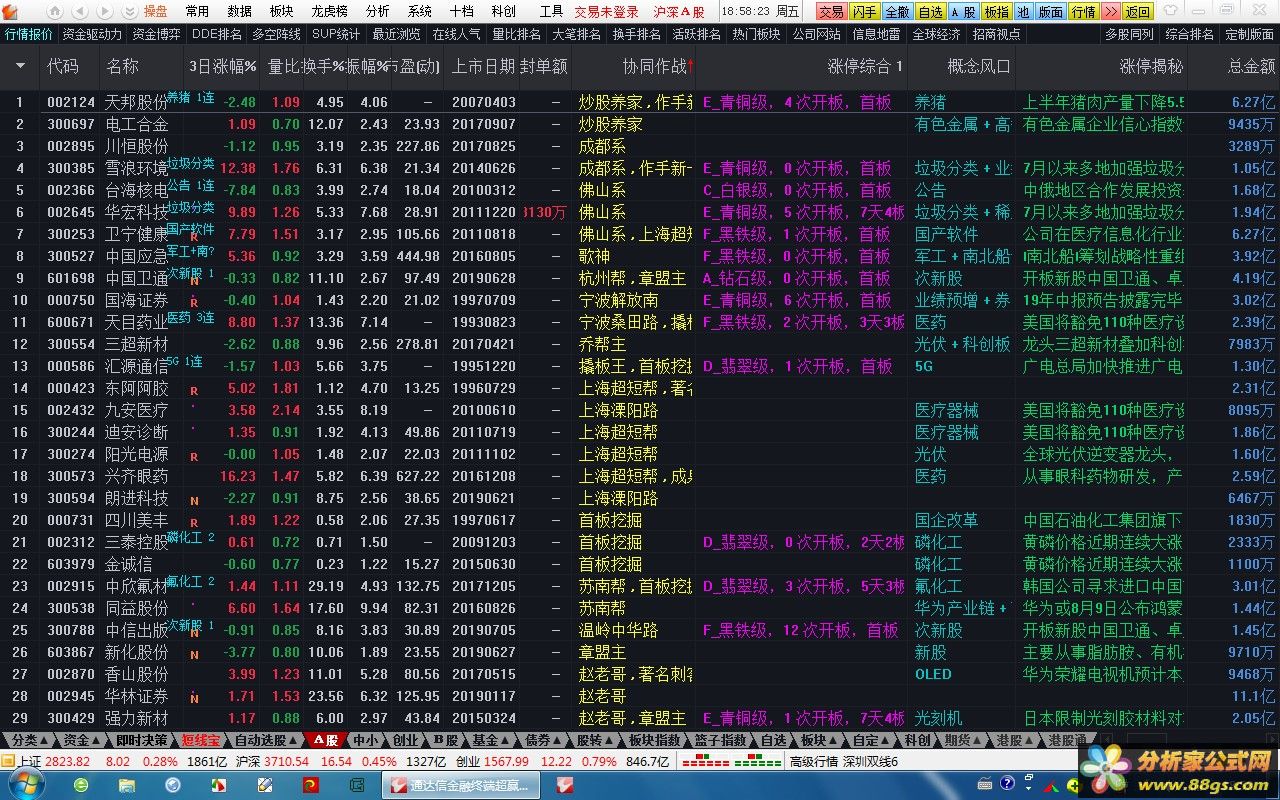Click OLED concept in 香山股份 row
The width and height of the screenshot is (1280, 800).
click(x=933, y=674)
